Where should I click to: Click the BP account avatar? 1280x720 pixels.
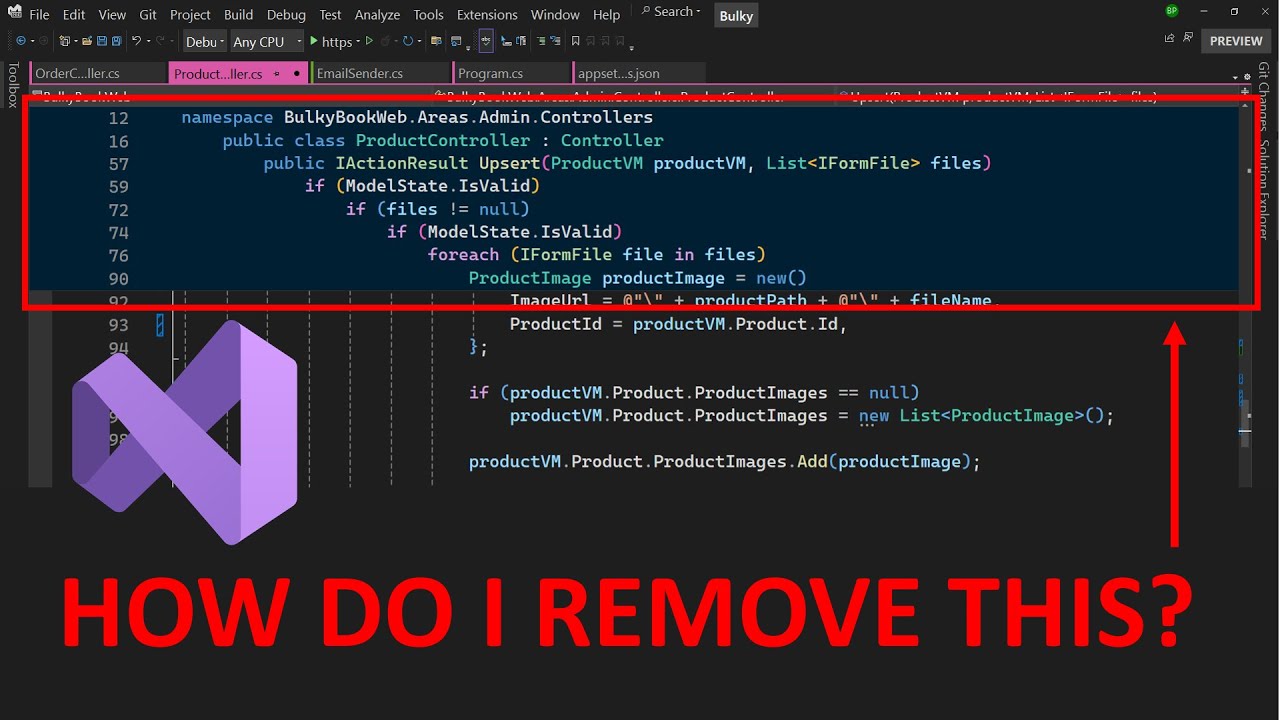[x=1172, y=11]
